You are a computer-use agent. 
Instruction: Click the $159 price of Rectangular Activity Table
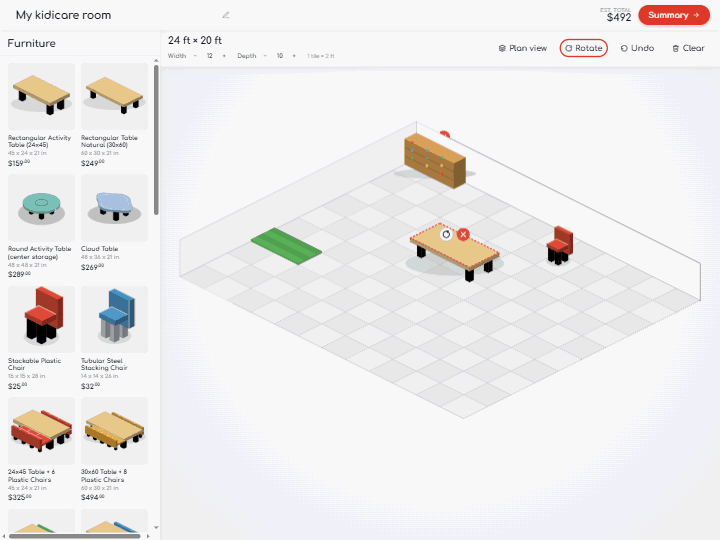pyautogui.click(x=19, y=163)
